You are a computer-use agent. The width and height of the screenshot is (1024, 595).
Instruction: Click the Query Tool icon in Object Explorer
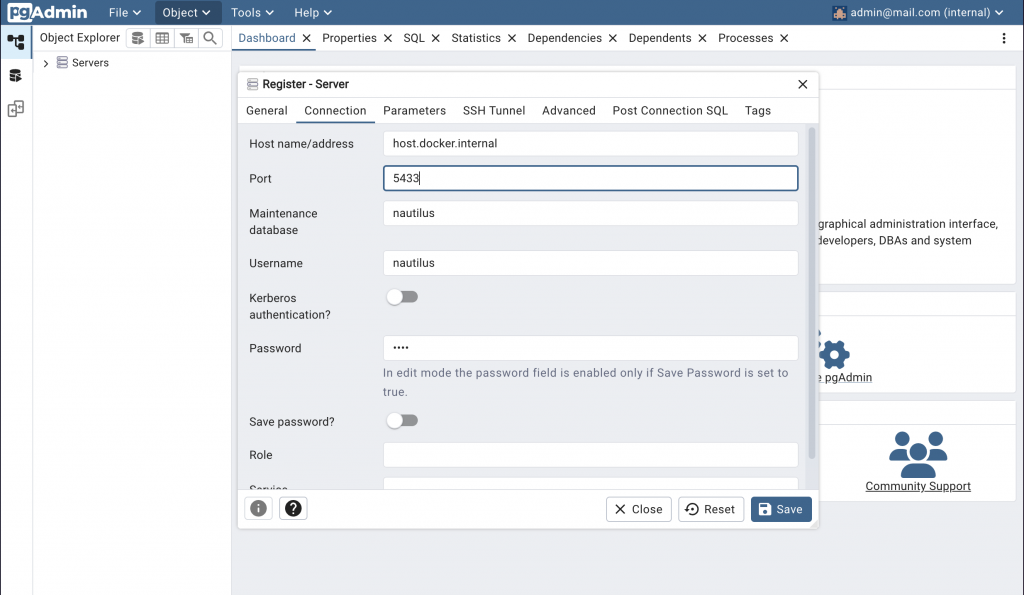[138, 39]
